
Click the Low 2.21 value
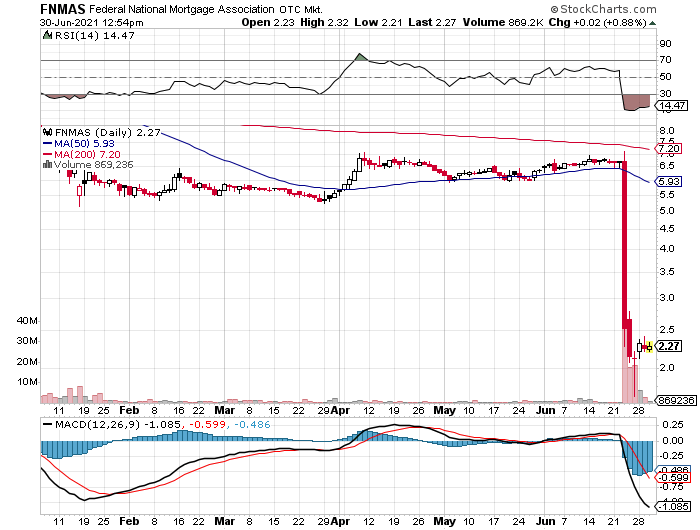tap(379, 22)
